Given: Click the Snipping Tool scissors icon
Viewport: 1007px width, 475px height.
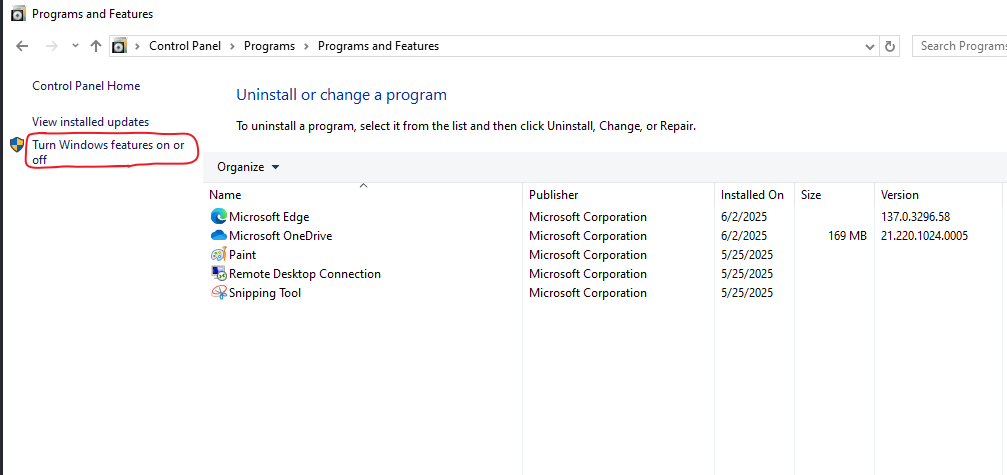Looking at the screenshot, I should (x=218, y=292).
